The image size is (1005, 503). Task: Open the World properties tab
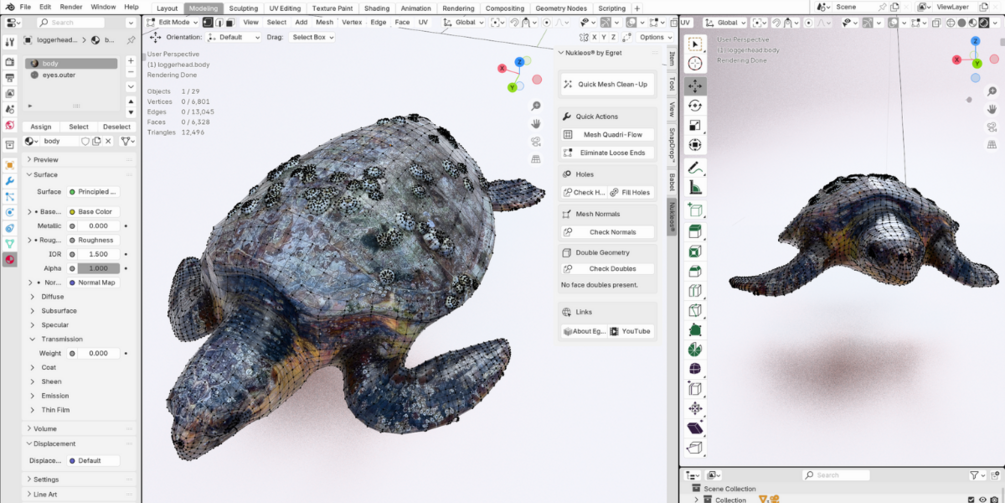coord(10,125)
